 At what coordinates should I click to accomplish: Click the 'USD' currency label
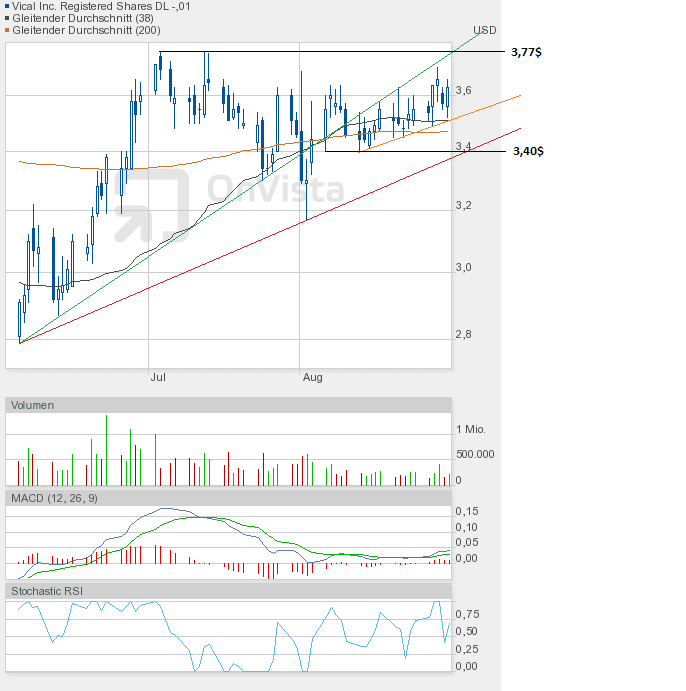[x=485, y=30]
